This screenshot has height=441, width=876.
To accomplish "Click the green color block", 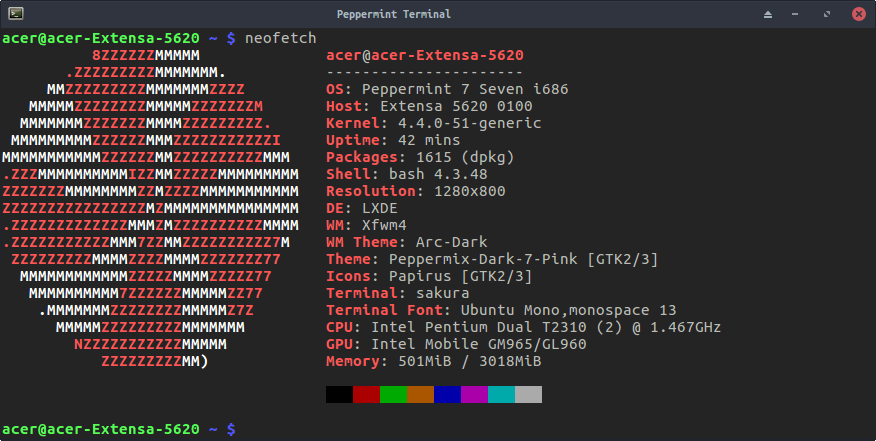I will [393, 394].
